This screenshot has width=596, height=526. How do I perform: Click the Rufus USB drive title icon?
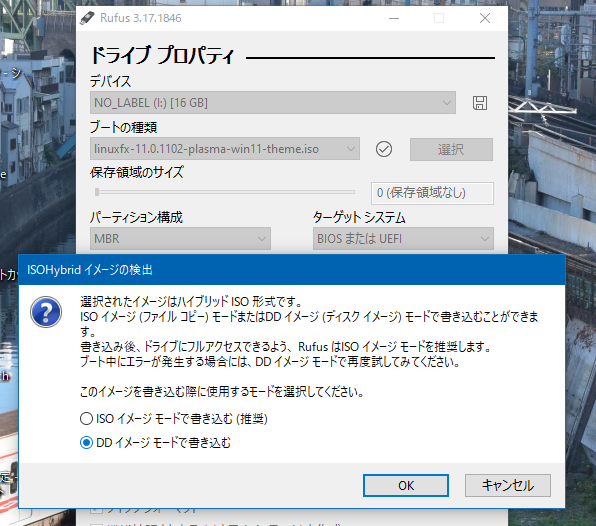(x=87, y=18)
